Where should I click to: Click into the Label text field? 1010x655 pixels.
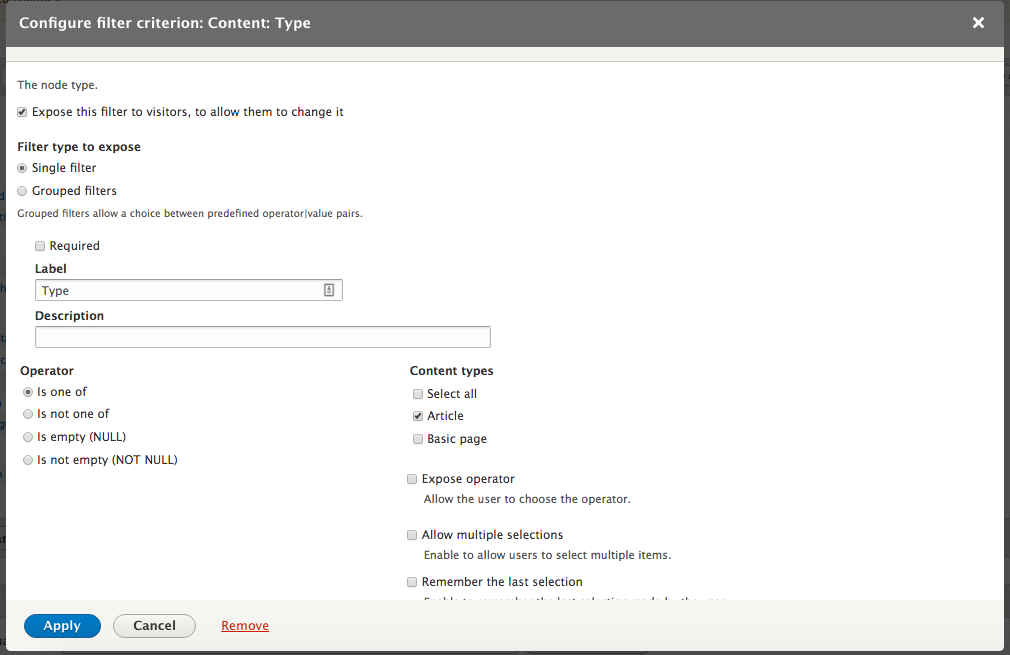(180, 290)
